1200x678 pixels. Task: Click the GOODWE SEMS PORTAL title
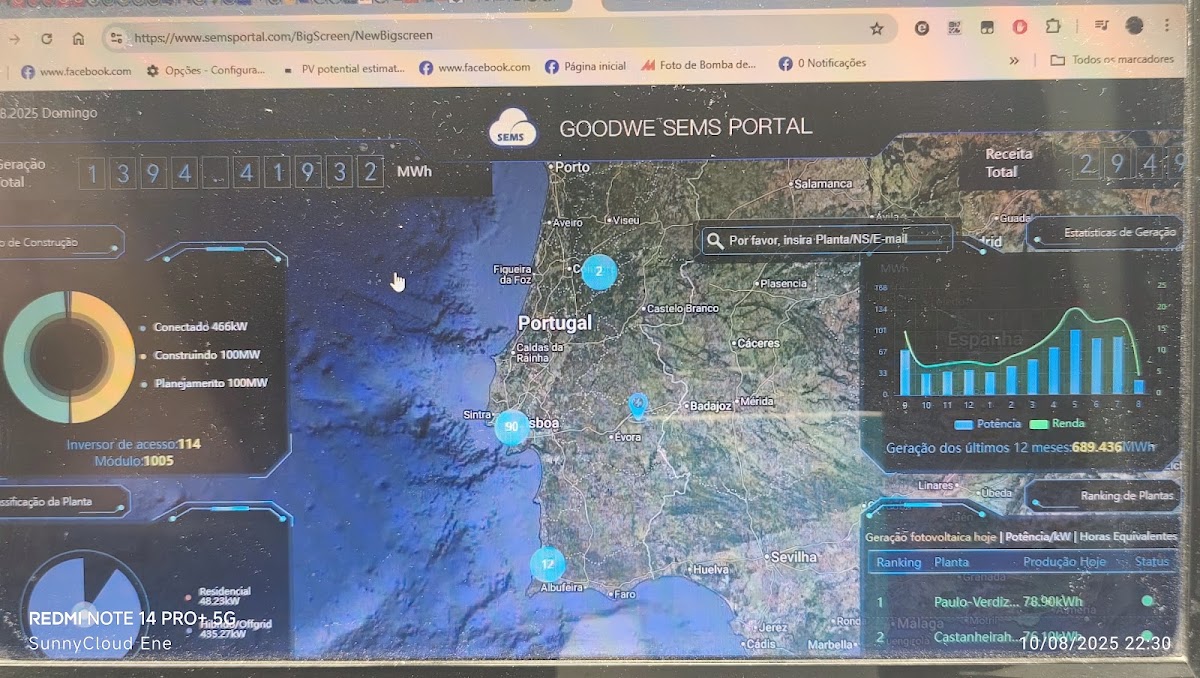coord(685,128)
